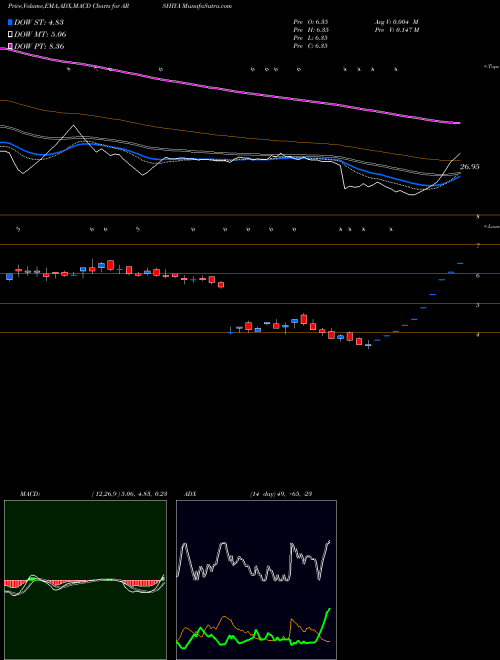The height and width of the screenshot is (660, 500).
Task: Click the 'Avg V: 0.004 M' volume text
Action: point(396,22)
